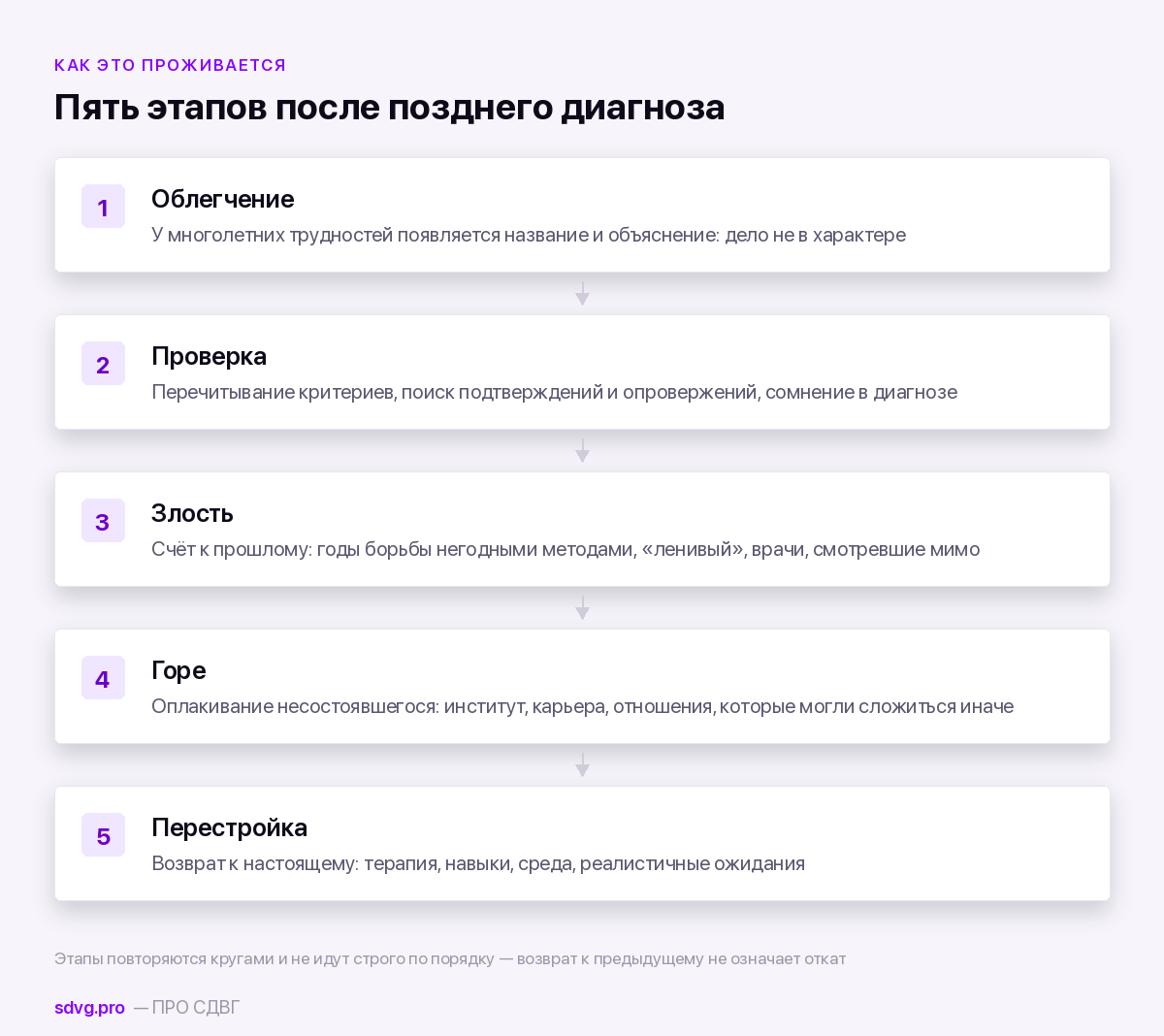Click the title "Пять этапов после позднего диагноза"
Screen dimensions: 1164x1036
point(389,107)
